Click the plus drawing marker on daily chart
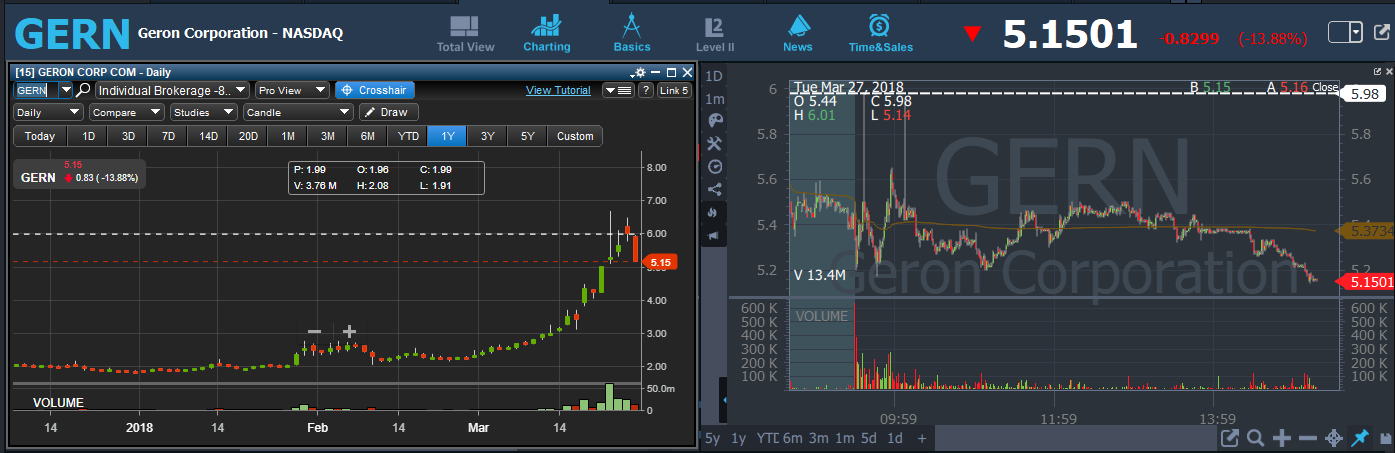The image size is (1395, 453). [x=349, y=331]
